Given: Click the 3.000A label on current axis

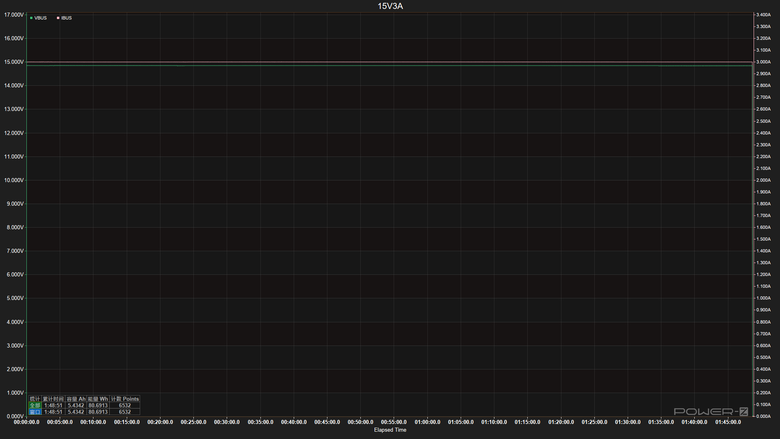Looking at the screenshot, I should coord(763,62).
